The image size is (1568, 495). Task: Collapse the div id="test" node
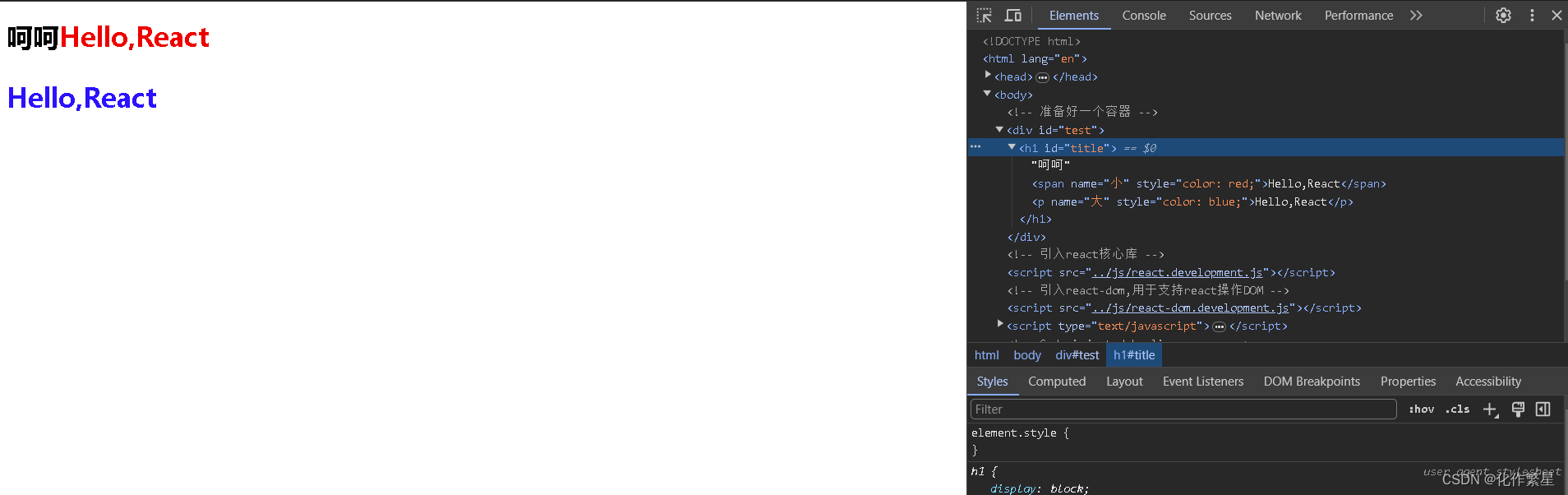coord(1000,129)
